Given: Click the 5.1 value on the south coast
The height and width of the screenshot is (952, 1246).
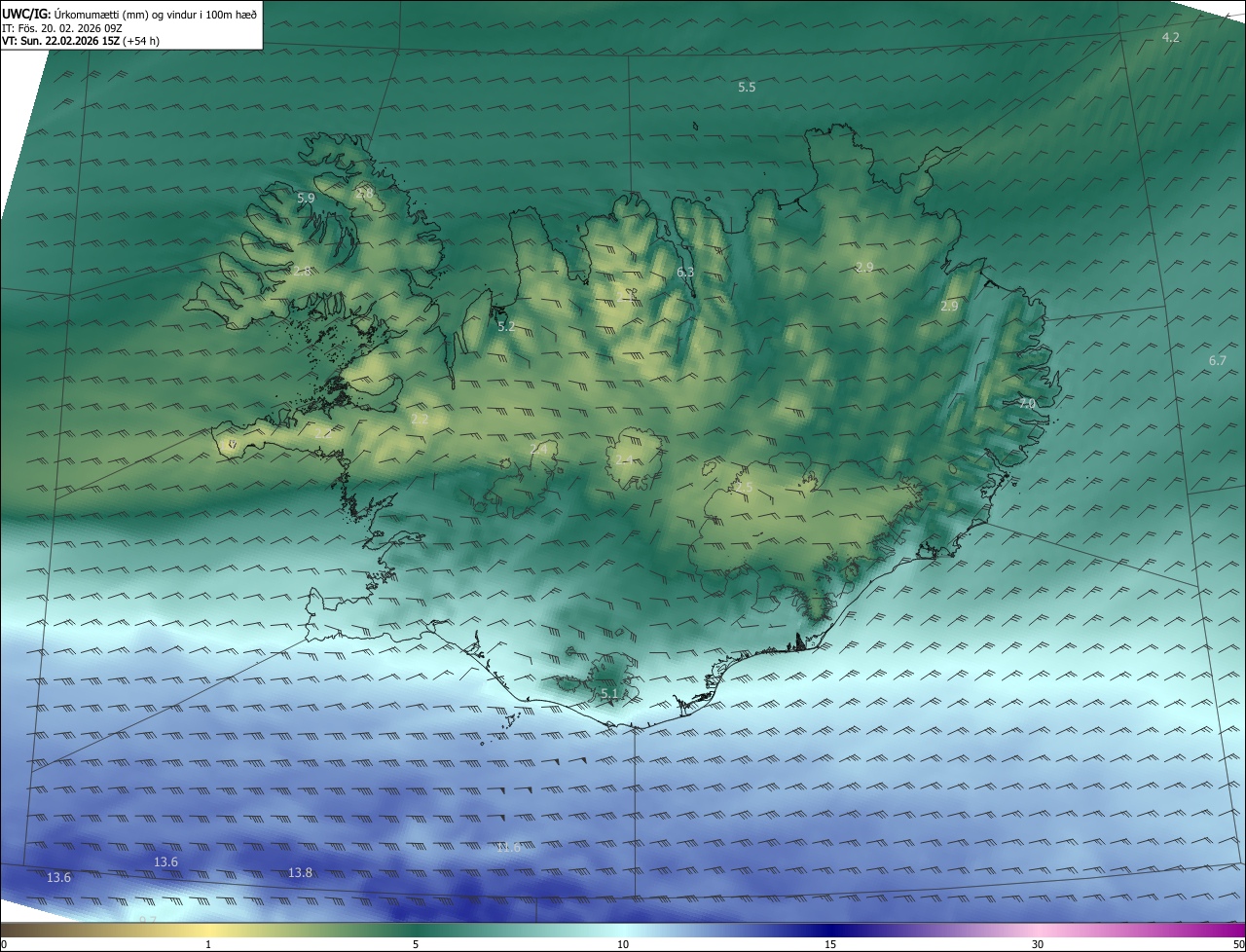Looking at the screenshot, I should point(609,694).
